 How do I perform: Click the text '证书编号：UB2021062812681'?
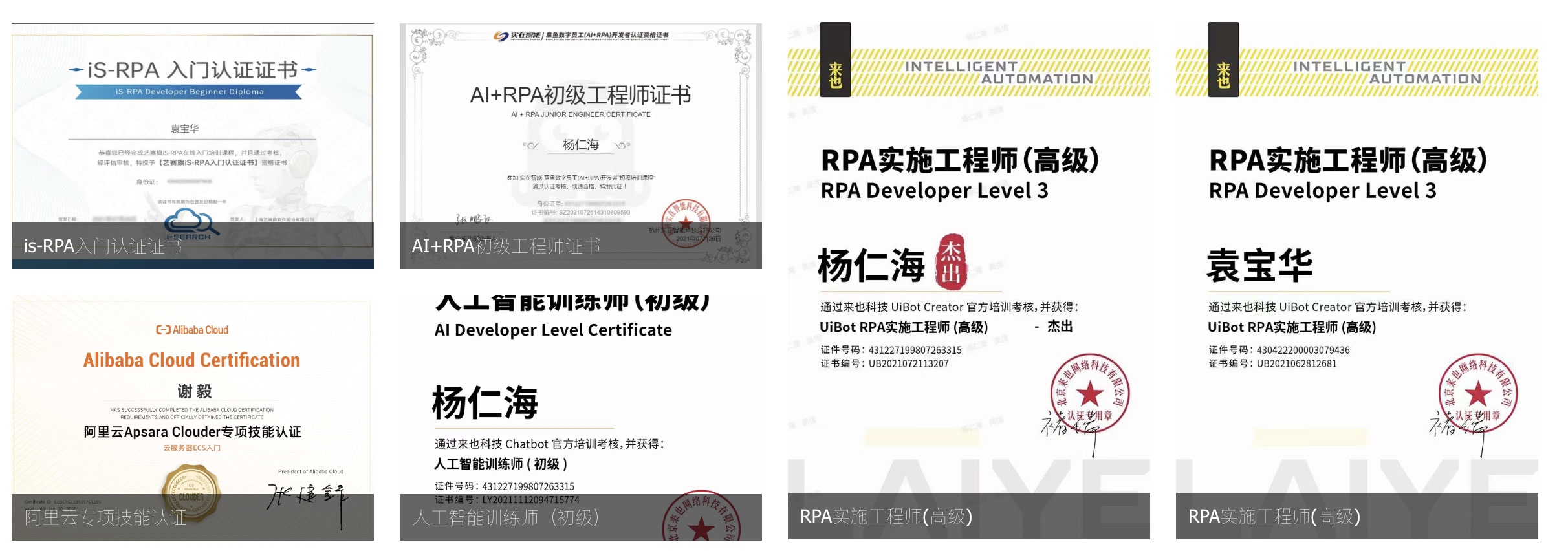point(1272,363)
